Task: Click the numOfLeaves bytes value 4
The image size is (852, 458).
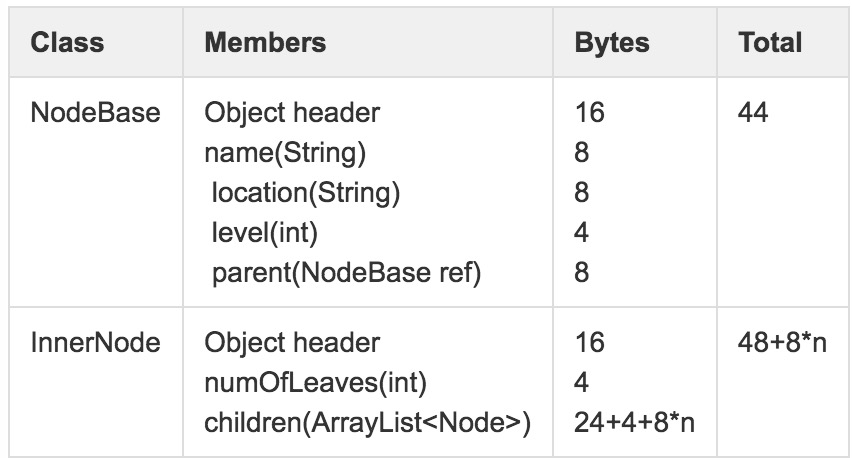Action: (x=582, y=383)
